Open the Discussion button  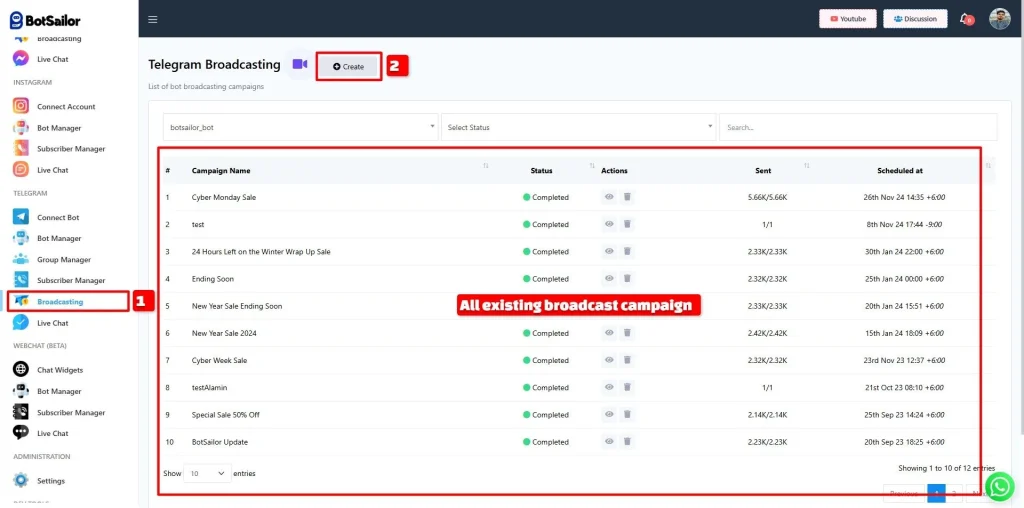coord(915,19)
